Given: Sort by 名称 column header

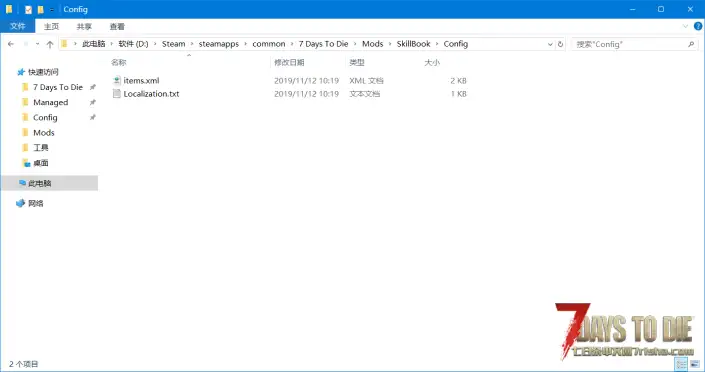Looking at the screenshot, I should [x=119, y=63].
